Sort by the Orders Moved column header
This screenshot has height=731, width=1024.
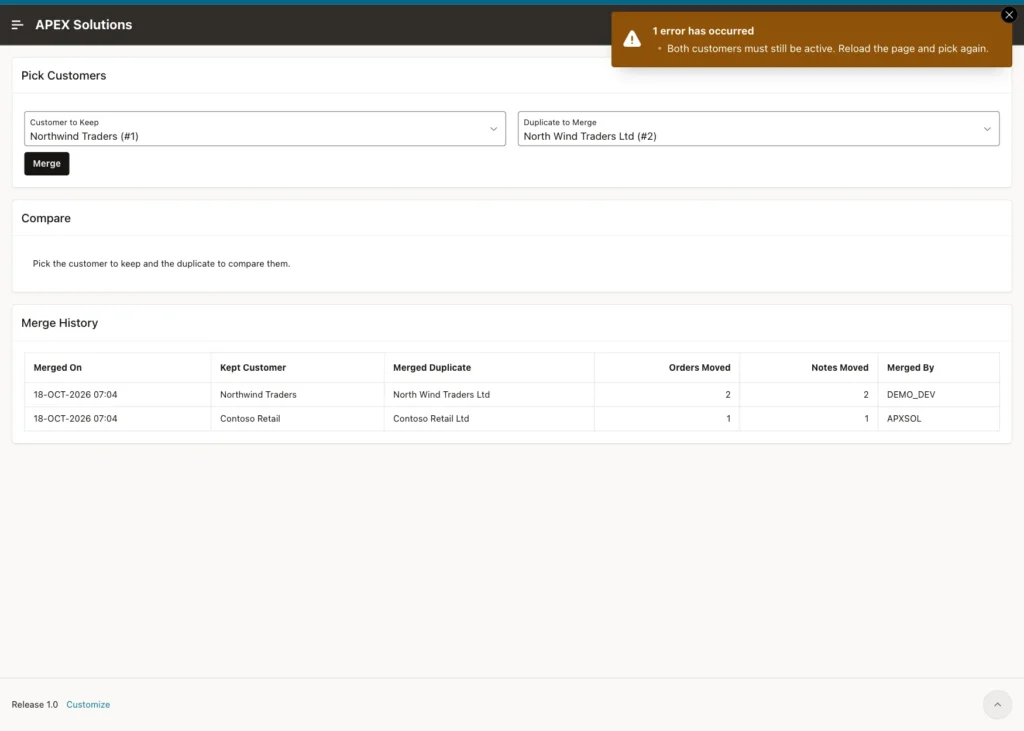(699, 368)
